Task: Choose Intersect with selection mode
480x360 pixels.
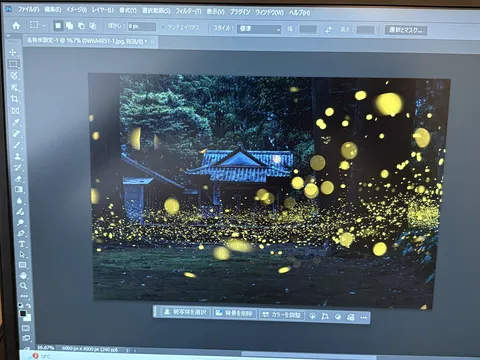Action: click(x=93, y=26)
